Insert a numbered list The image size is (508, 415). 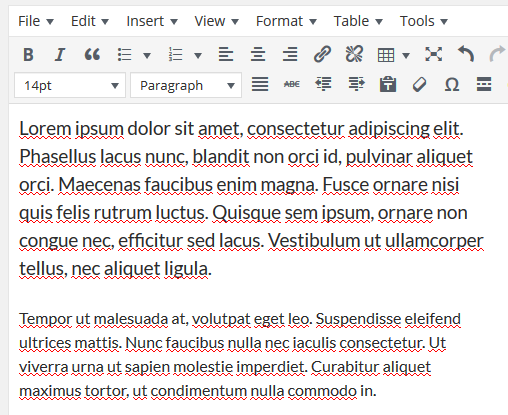[x=175, y=54]
